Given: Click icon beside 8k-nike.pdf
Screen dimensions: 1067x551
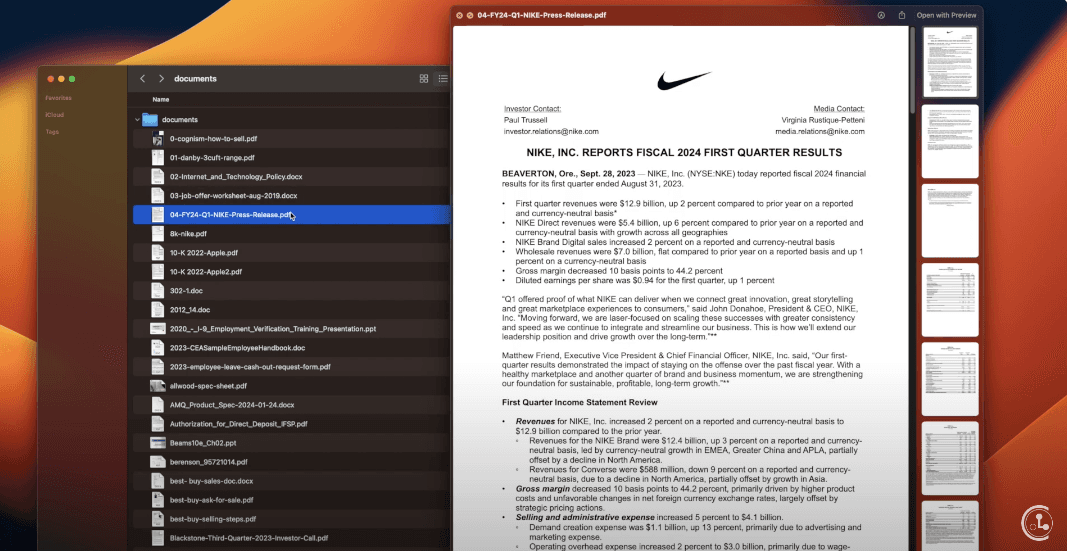Looking at the screenshot, I should point(157,234).
